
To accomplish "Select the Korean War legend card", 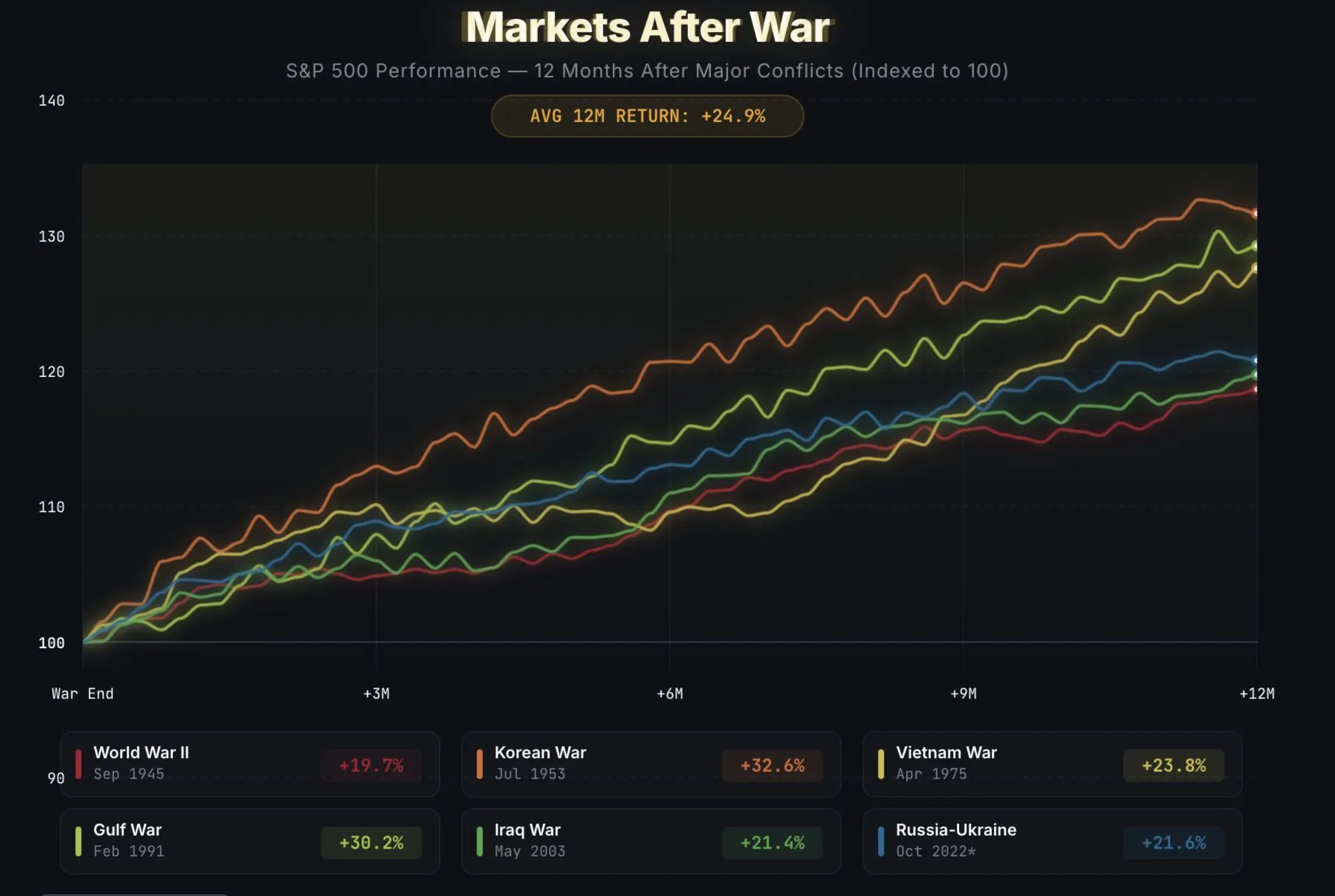I will (x=651, y=764).
